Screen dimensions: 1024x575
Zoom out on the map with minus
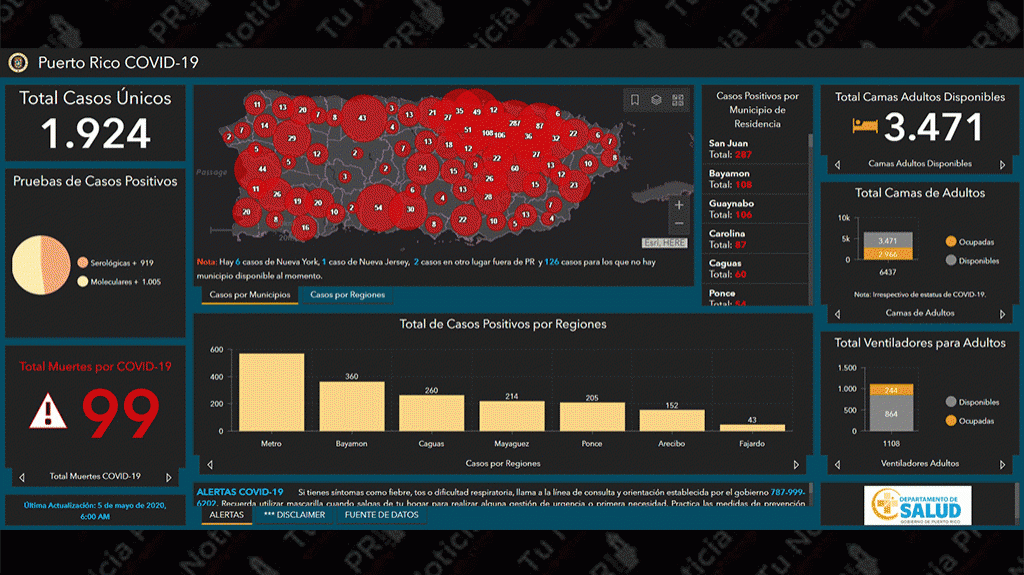point(679,223)
